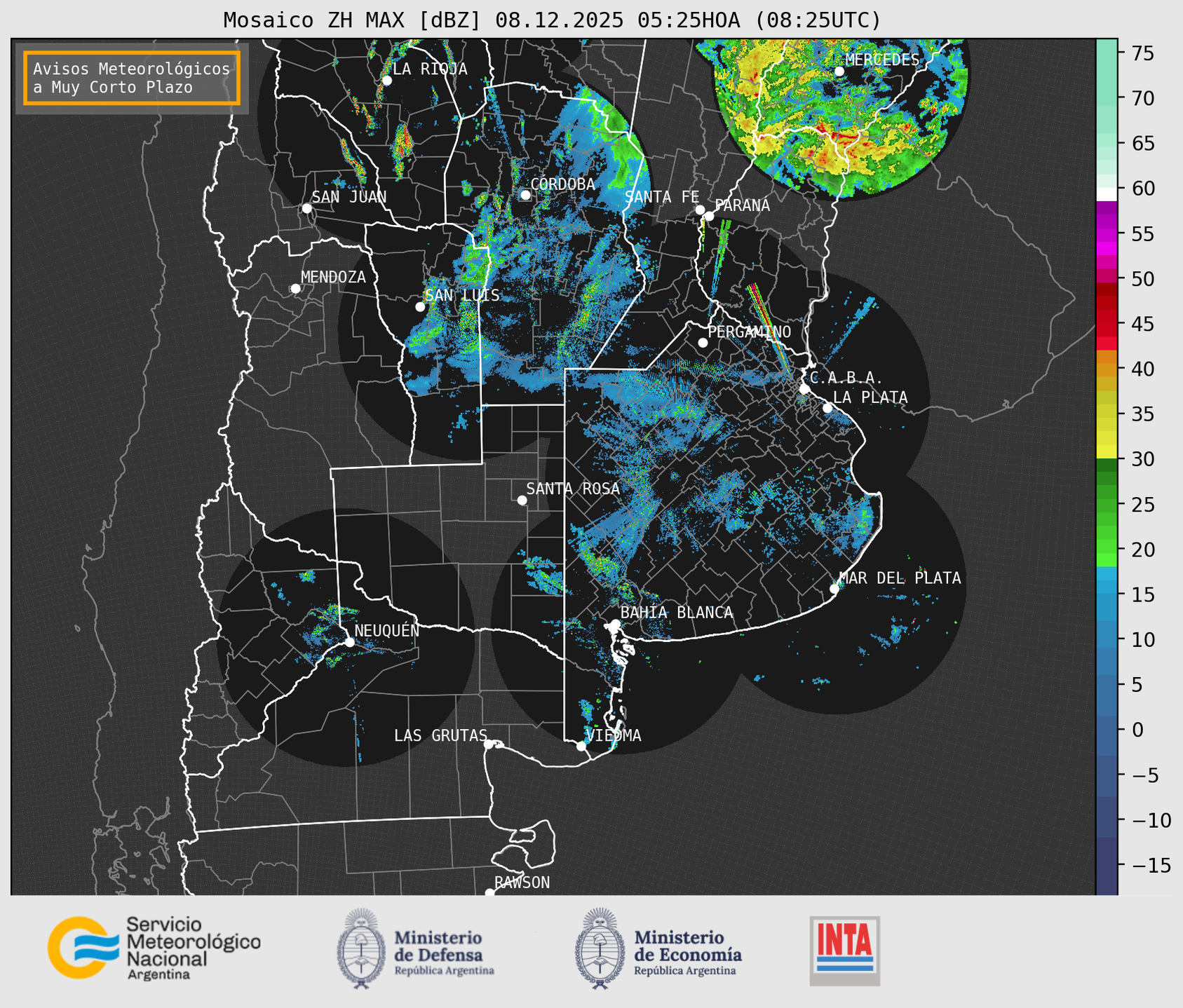Click the 70 tick label on the colorbar
The height and width of the screenshot is (1008, 1183).
click(1143, 98)
